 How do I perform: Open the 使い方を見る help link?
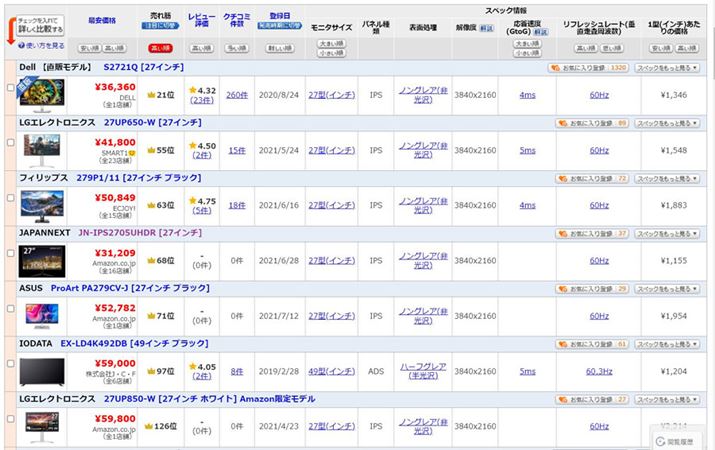38,46
